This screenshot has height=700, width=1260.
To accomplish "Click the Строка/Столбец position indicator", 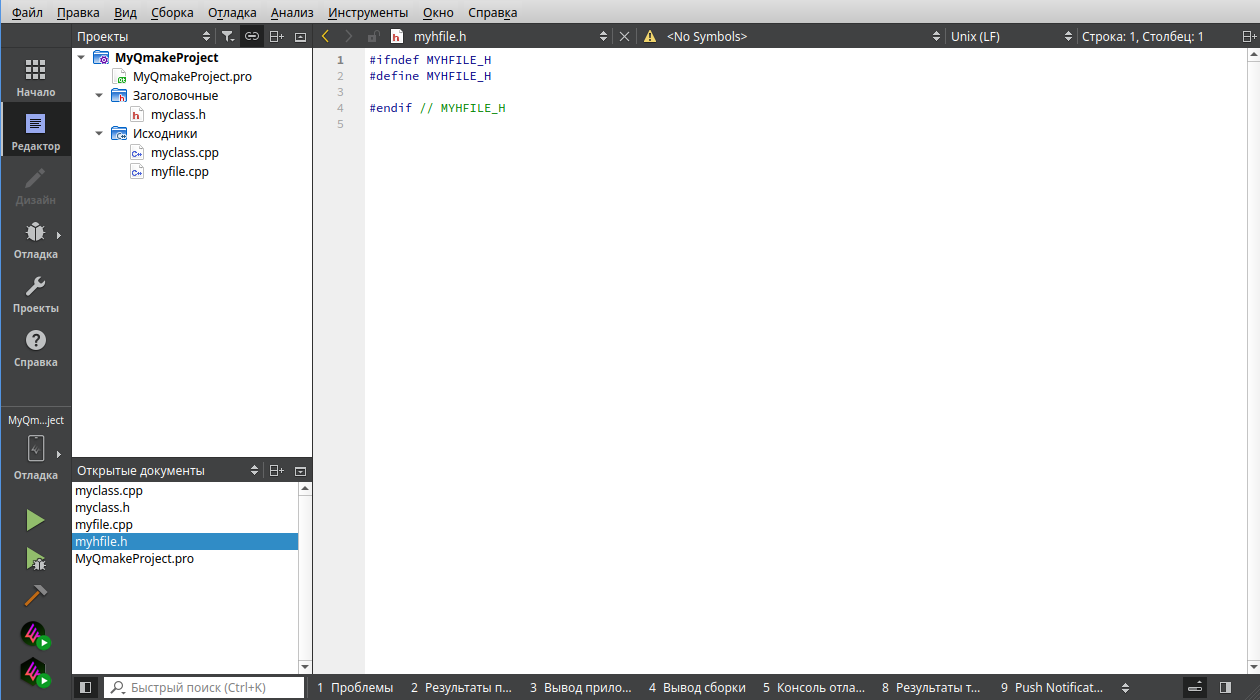I will tap(1142, 36).
